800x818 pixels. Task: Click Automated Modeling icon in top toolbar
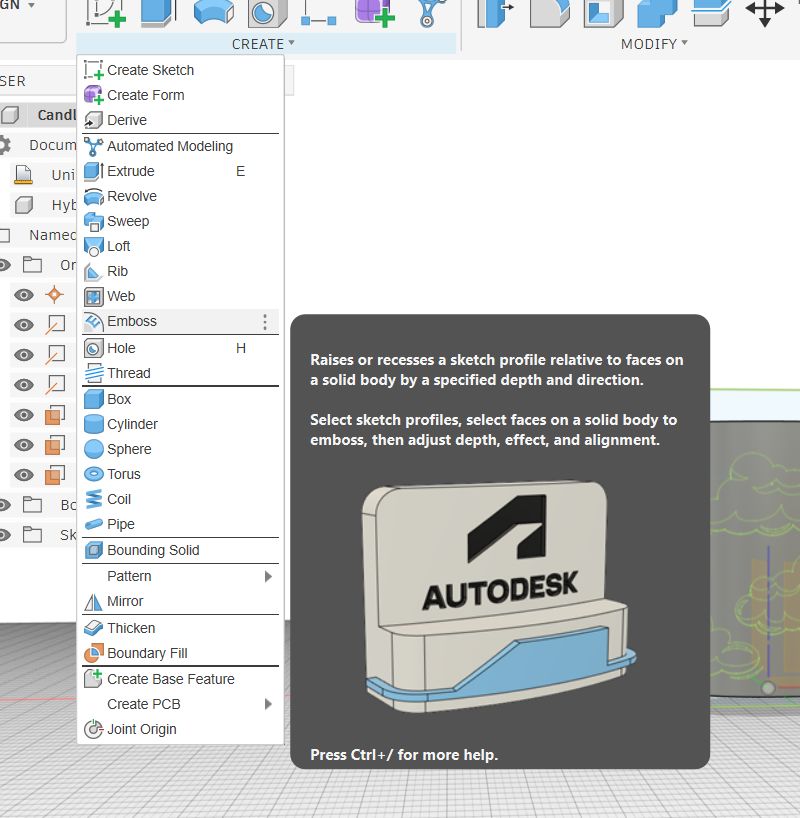point(431,13)
